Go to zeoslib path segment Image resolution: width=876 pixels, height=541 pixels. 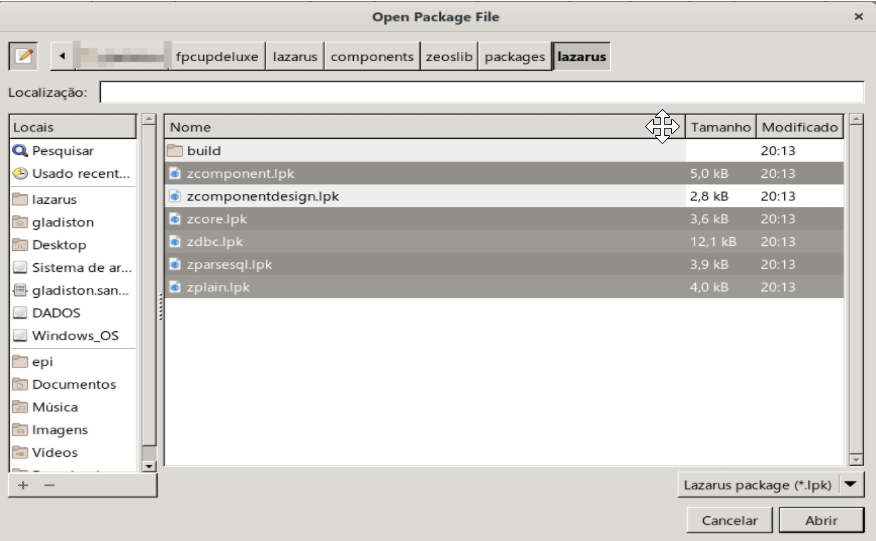(x=449, y=56)
